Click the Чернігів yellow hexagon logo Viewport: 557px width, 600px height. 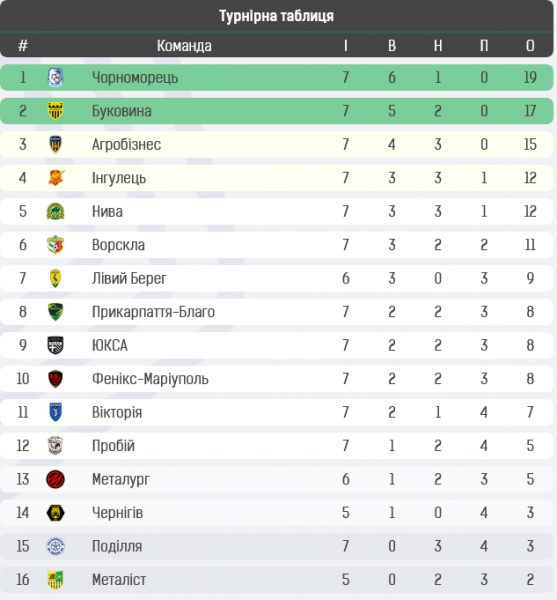tap(55, 513)
